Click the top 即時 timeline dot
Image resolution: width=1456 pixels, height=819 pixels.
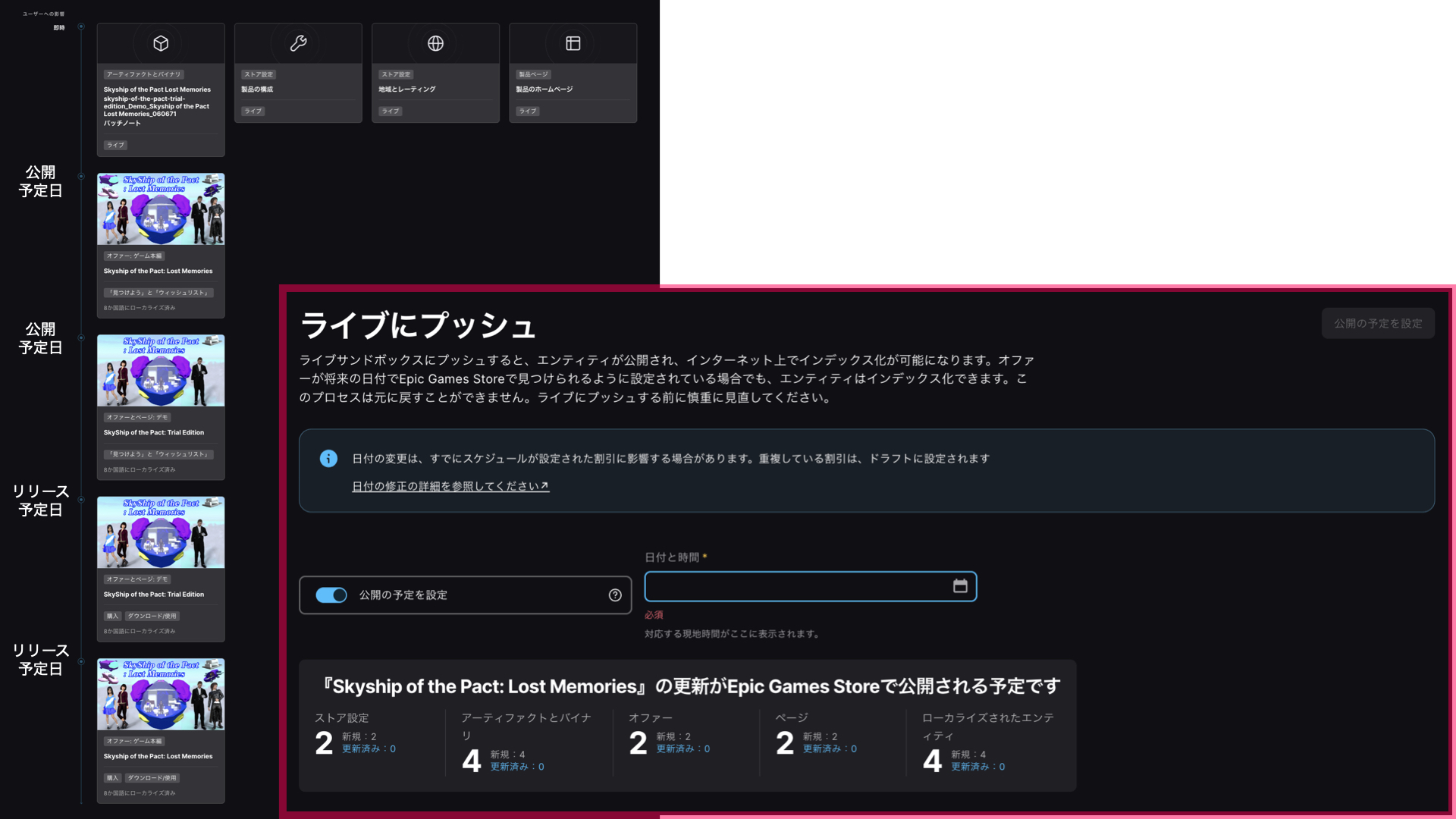81,27
